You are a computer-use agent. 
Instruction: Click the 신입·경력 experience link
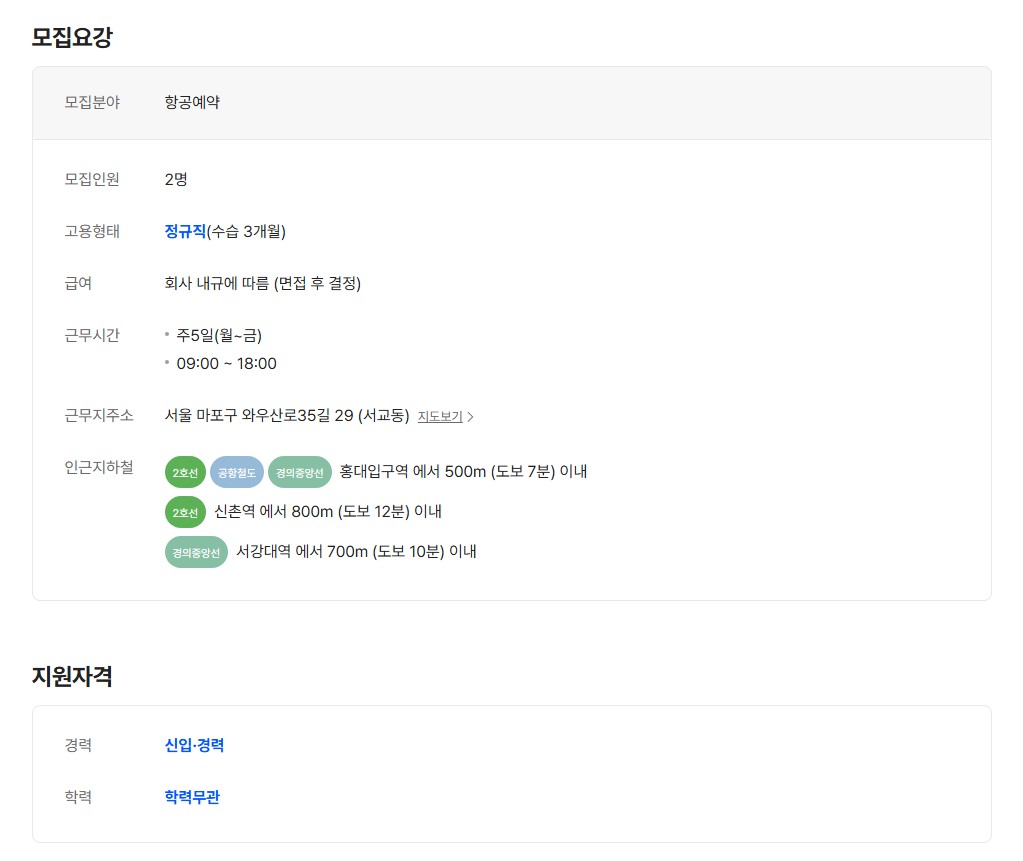pyautogui.click(x=194, y=745)
